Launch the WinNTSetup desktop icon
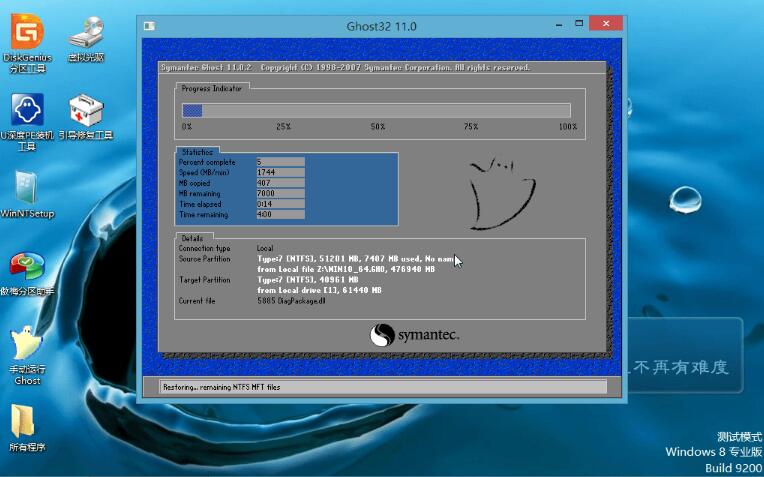764x477 pixels. tap(27, 194)
